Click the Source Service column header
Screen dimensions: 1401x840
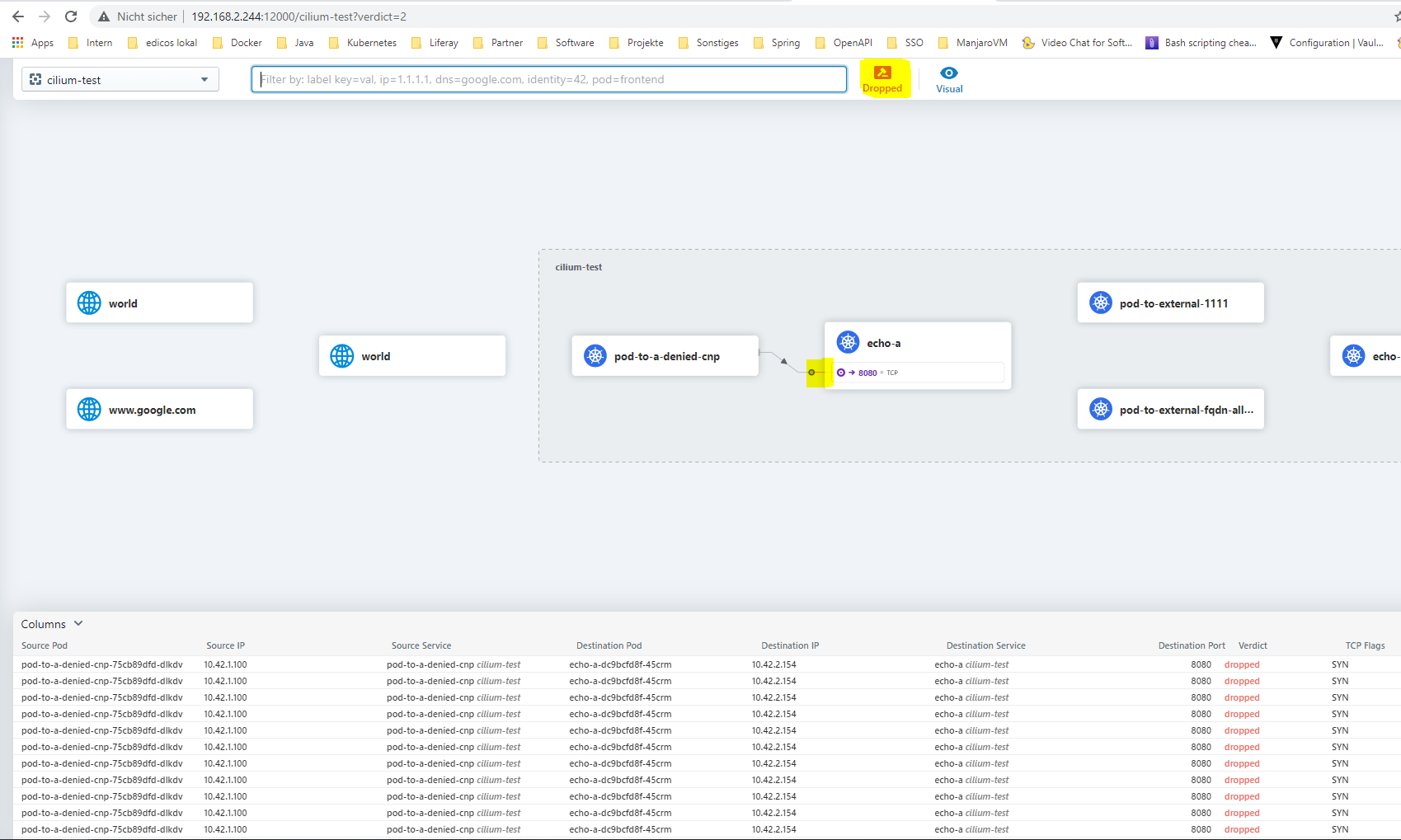pos(421,645)
